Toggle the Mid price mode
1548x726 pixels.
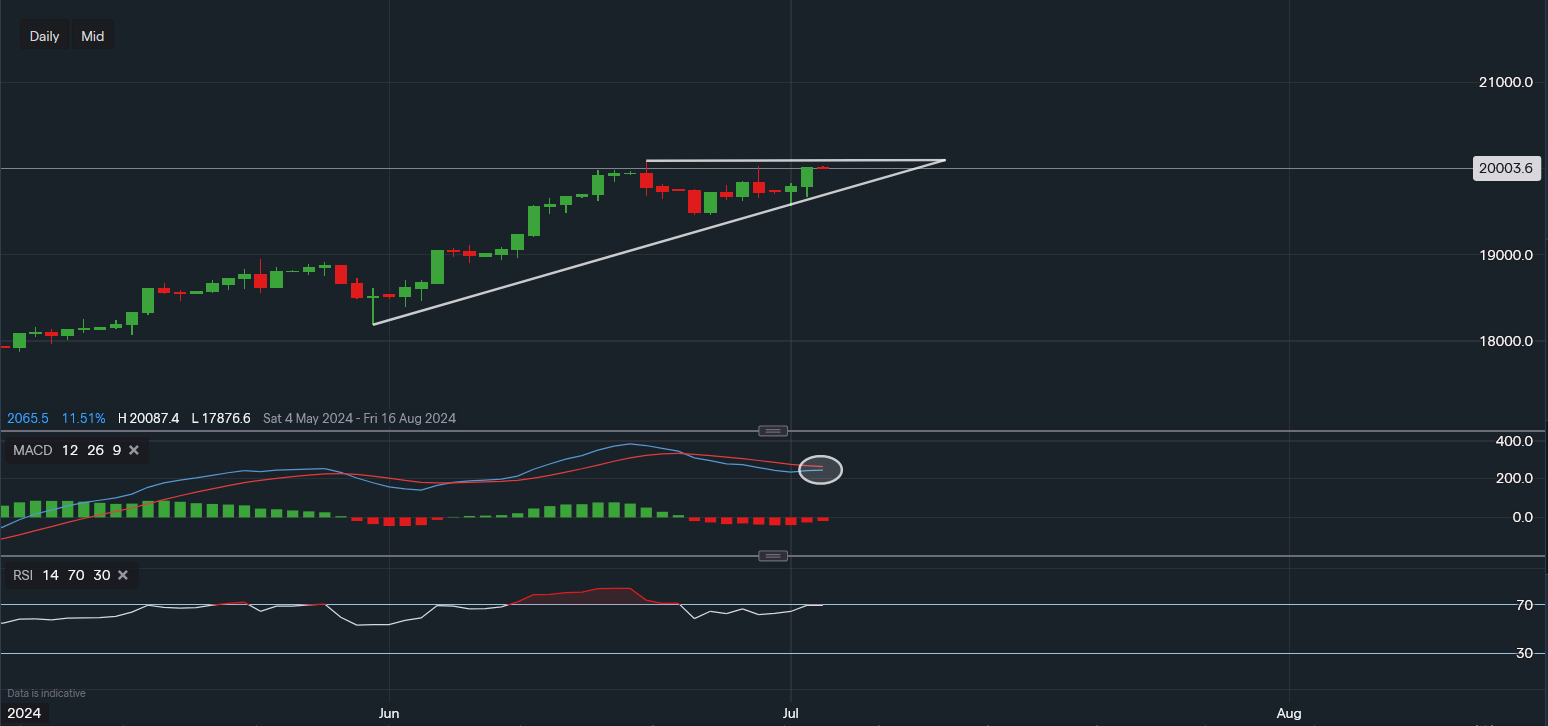92,35
